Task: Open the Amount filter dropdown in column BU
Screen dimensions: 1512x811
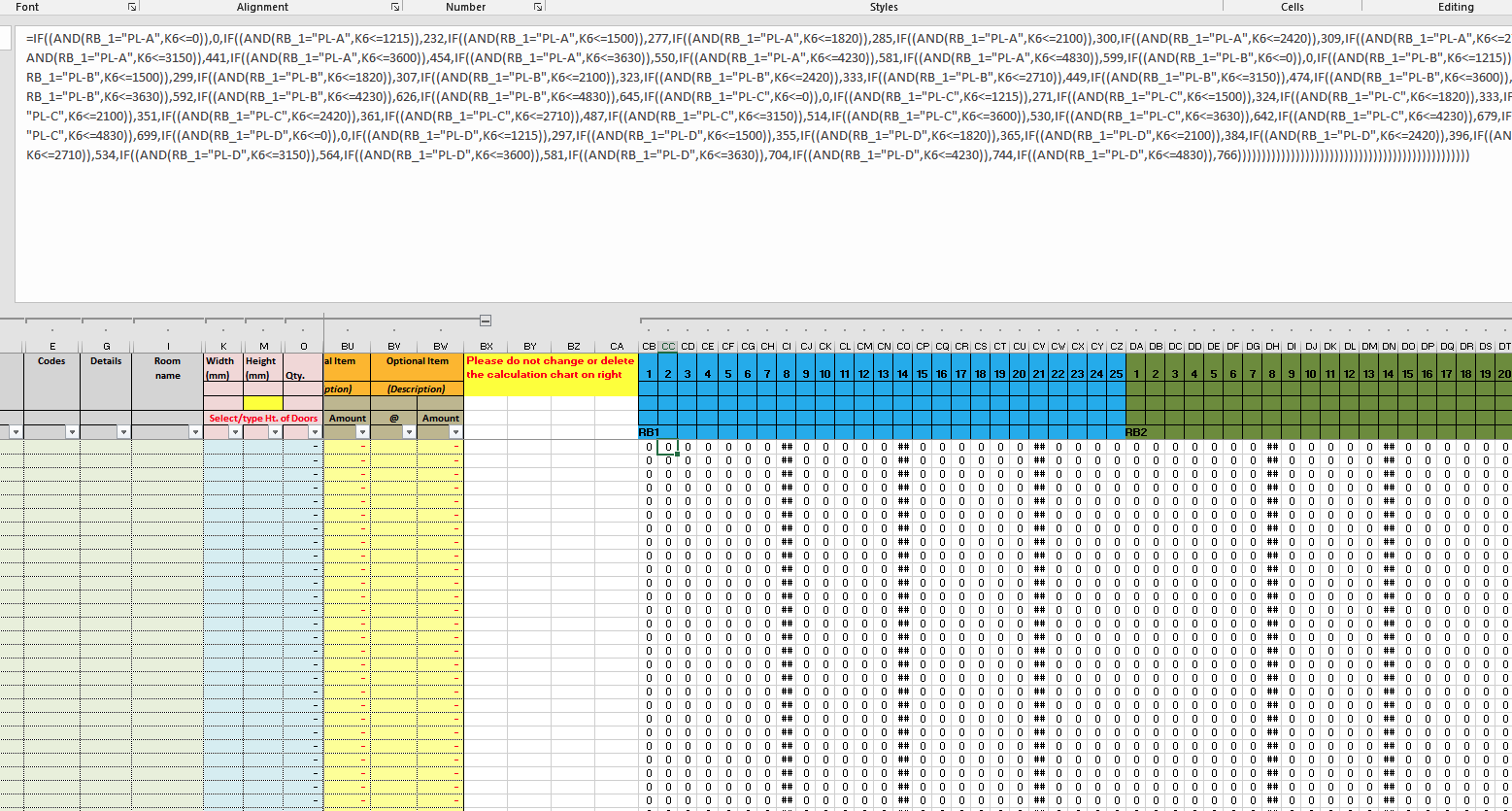Action: [x=362, y=432]
